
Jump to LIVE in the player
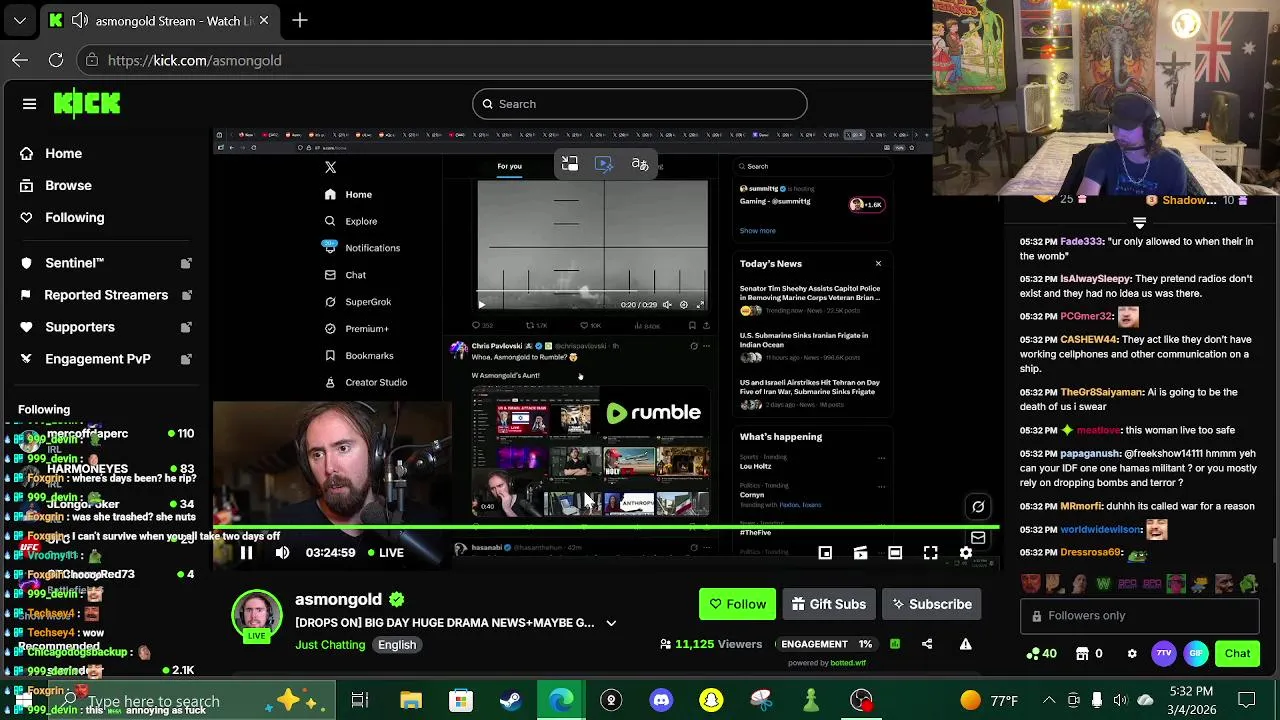point(385,552)
